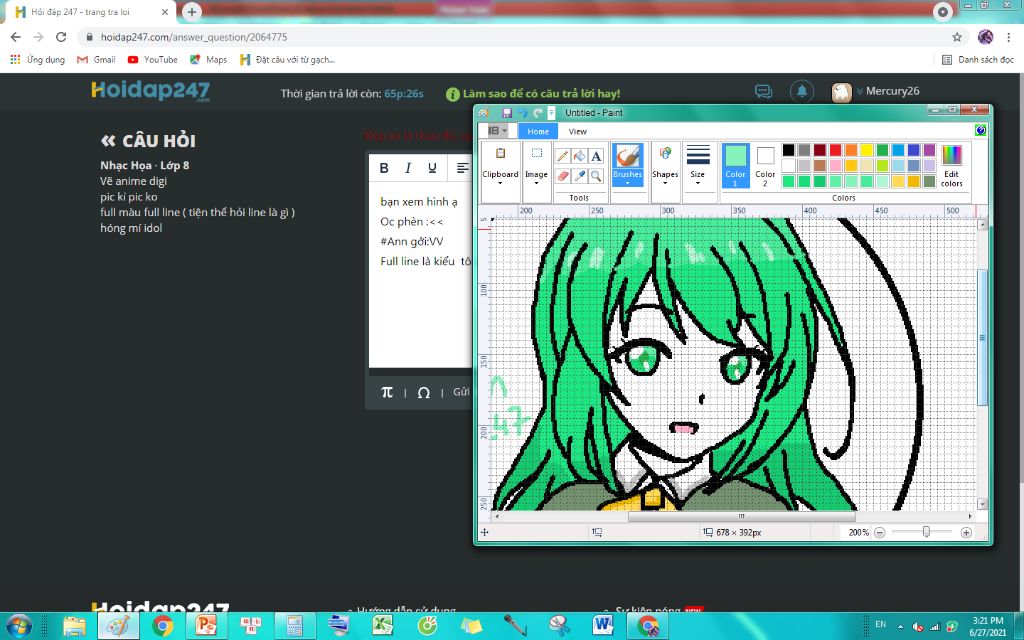Pick the black color swatch
The height and width of the screenshot is (640, 1024).
(788, 150)
